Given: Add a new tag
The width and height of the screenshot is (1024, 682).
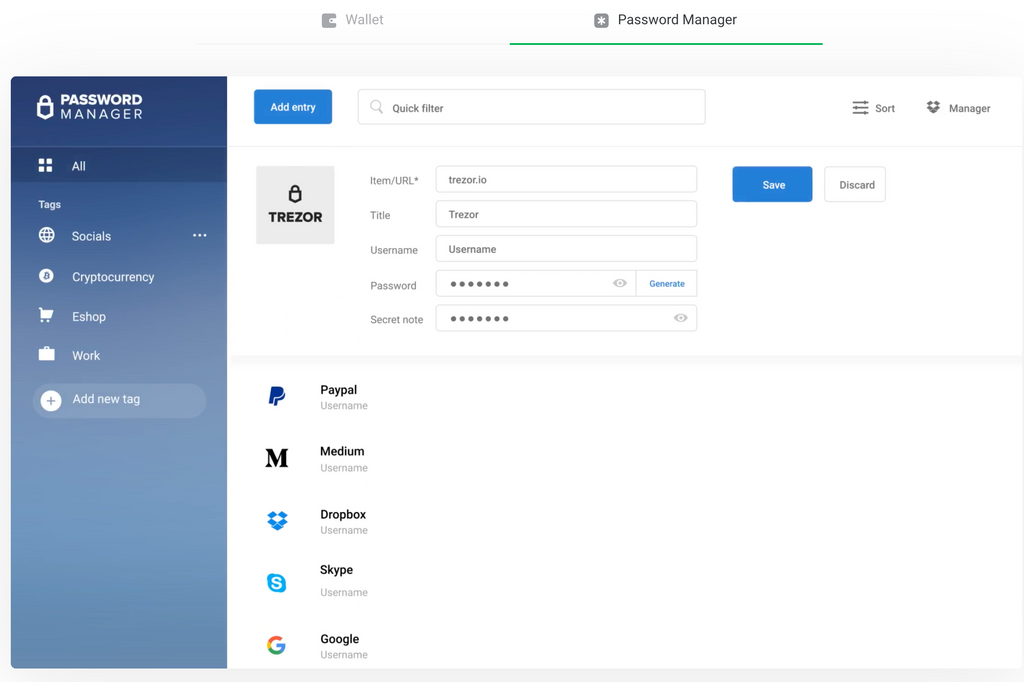Looking at the screenshot, I should (120, 400).
